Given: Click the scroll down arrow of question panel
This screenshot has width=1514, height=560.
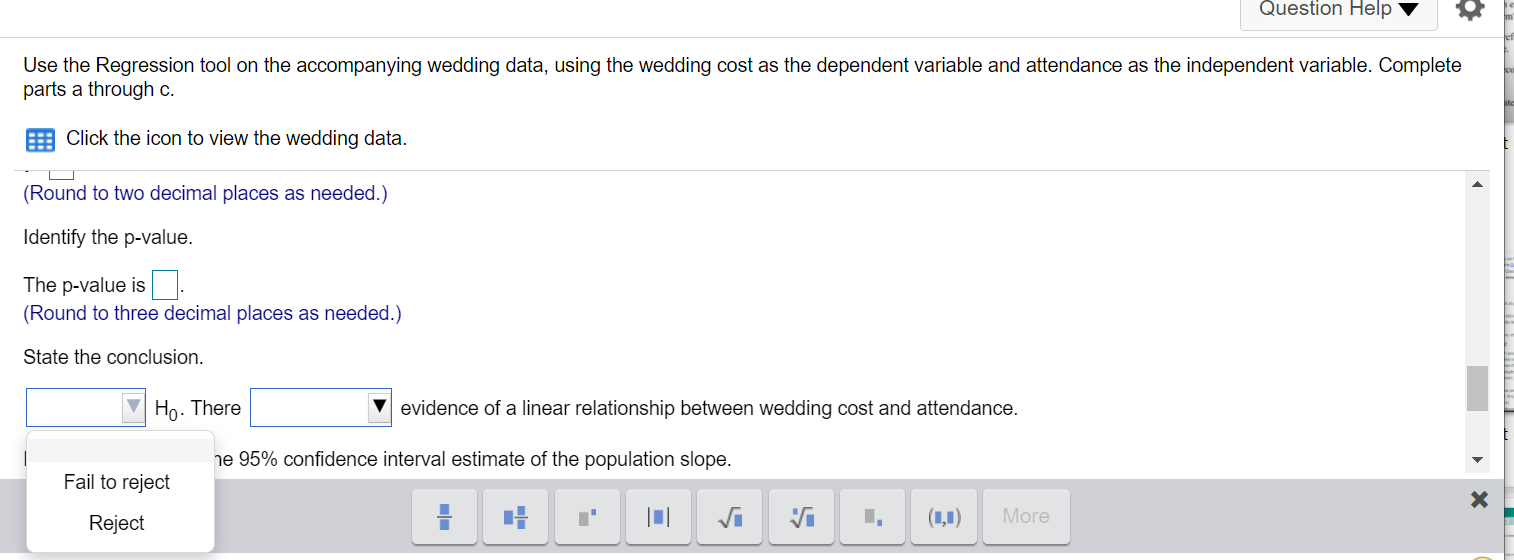Looking at the screenshot, I should point(1478,461).
